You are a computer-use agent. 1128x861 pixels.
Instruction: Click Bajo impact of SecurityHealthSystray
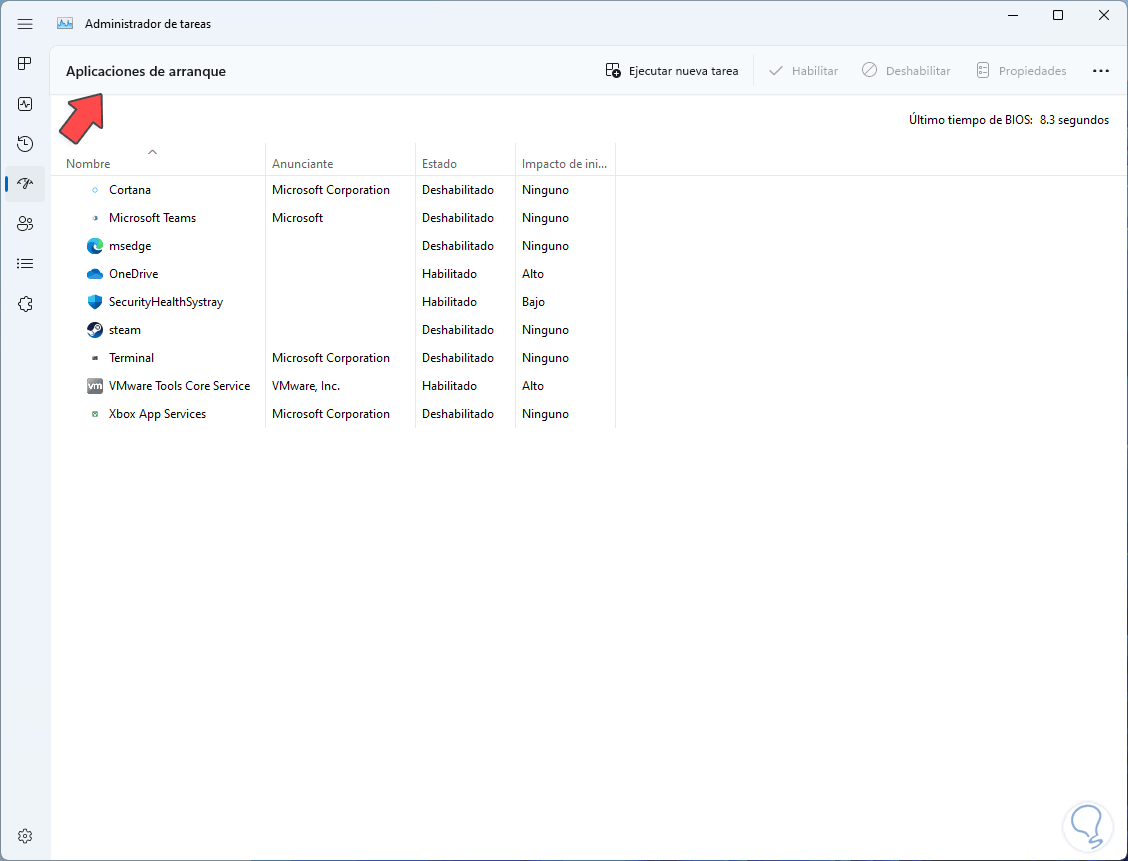[533, 302]
